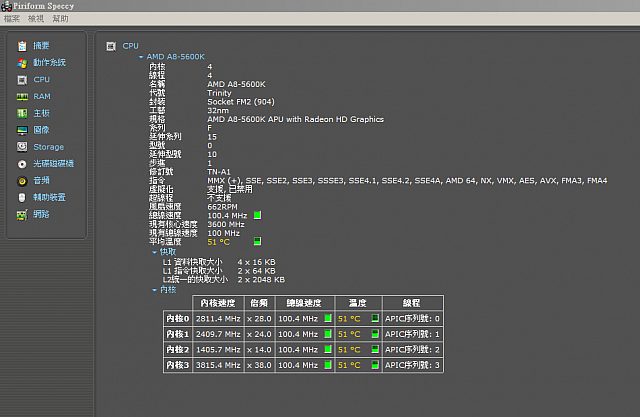Click 內核2 bus speed green graph icon
This screenshot has width=640, height=417.
(328, 349)
